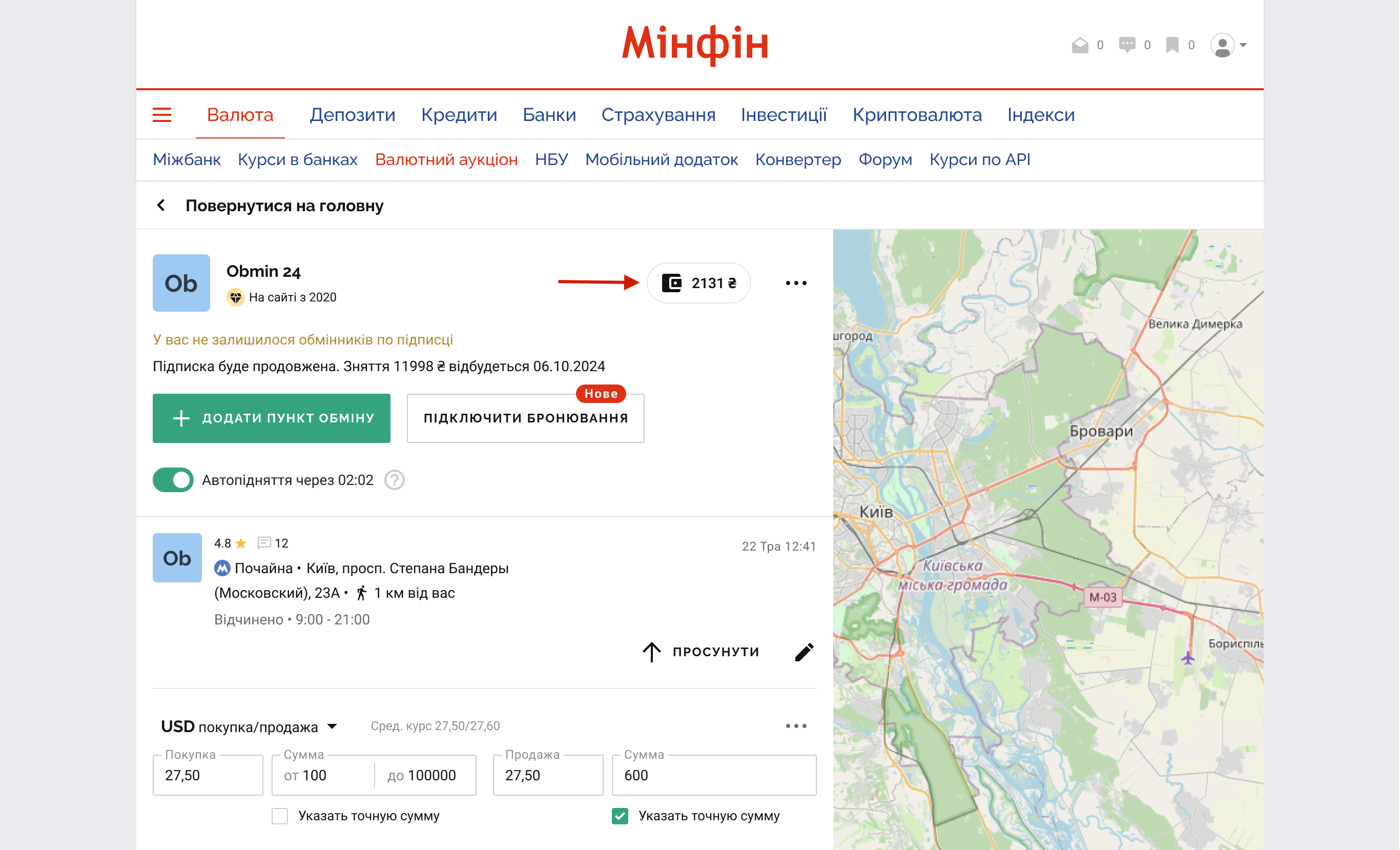
Task: Open the hamburger menu icon
Action: click(x=162, y=115)
